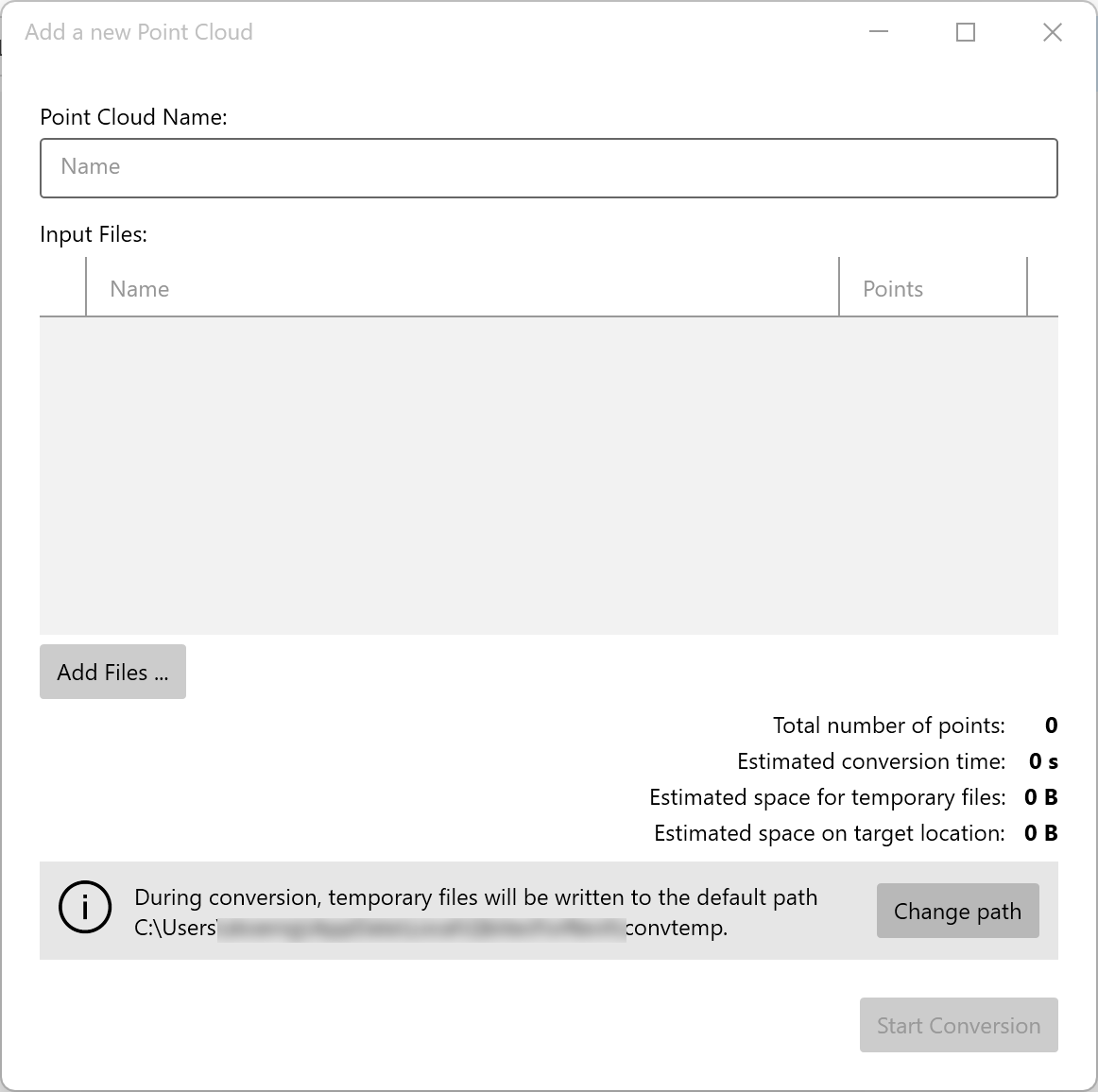Sort by the Name column header
Image resolution: width=1098 pixels, height=1092 pixels.
click(462, 289)
